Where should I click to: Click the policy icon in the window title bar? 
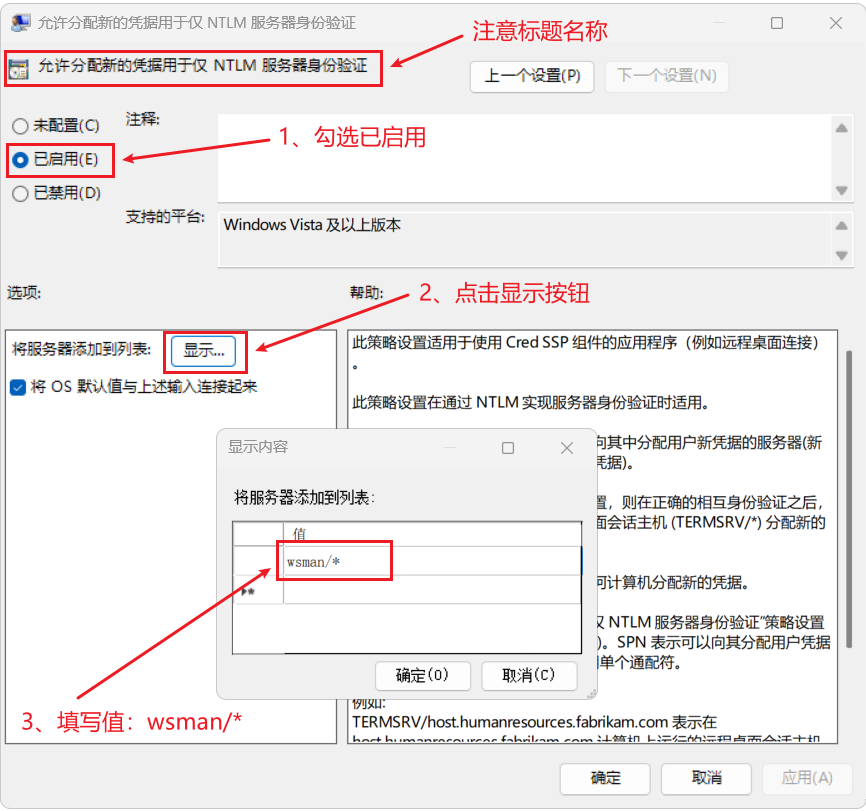pos(18,21)
